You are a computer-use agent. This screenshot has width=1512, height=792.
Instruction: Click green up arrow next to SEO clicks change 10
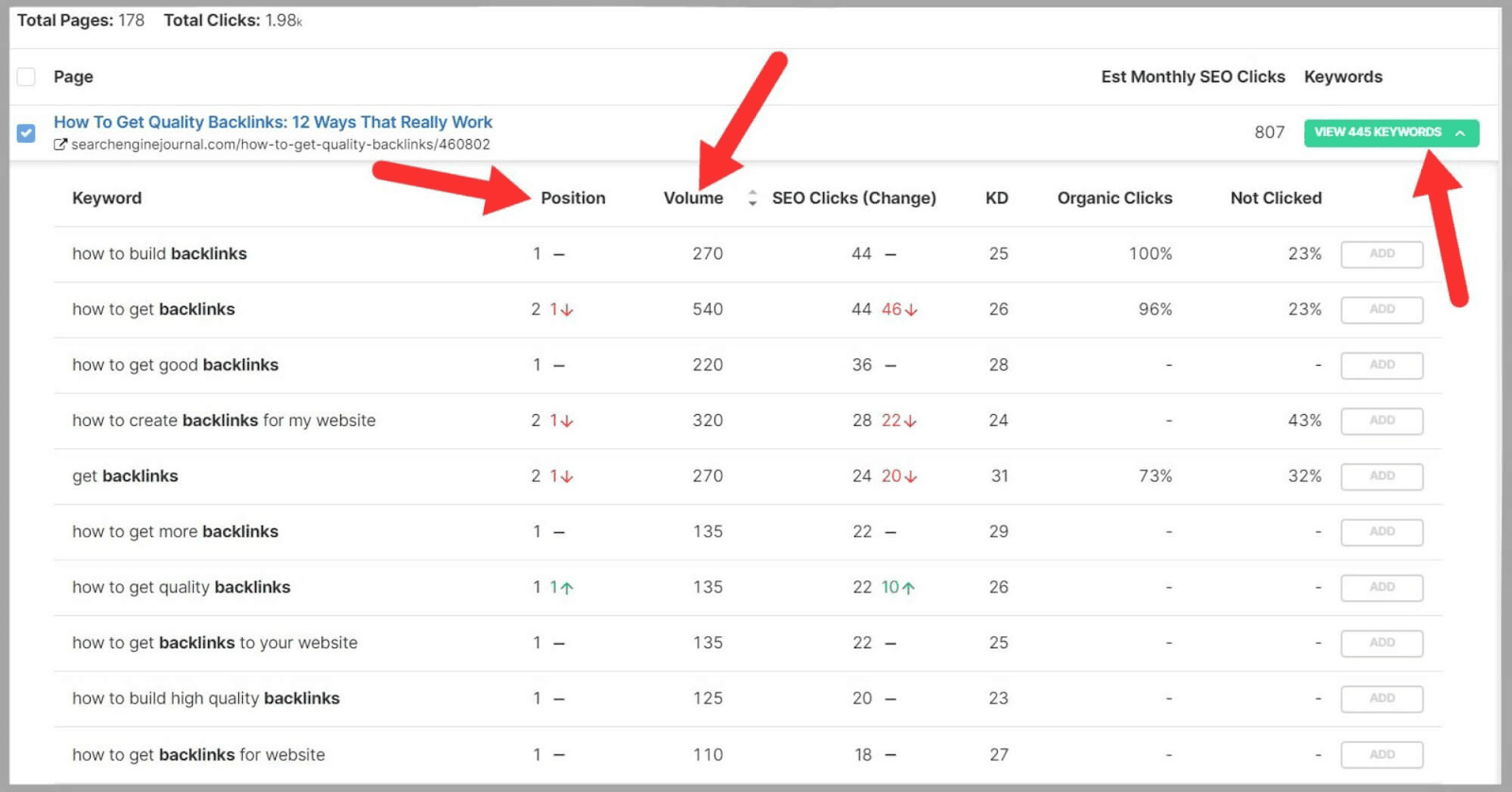908,588
